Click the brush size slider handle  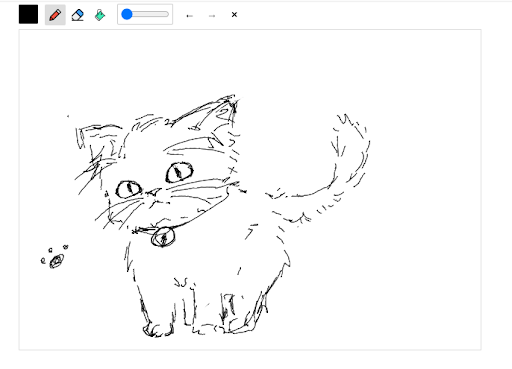tap(127, 14)
